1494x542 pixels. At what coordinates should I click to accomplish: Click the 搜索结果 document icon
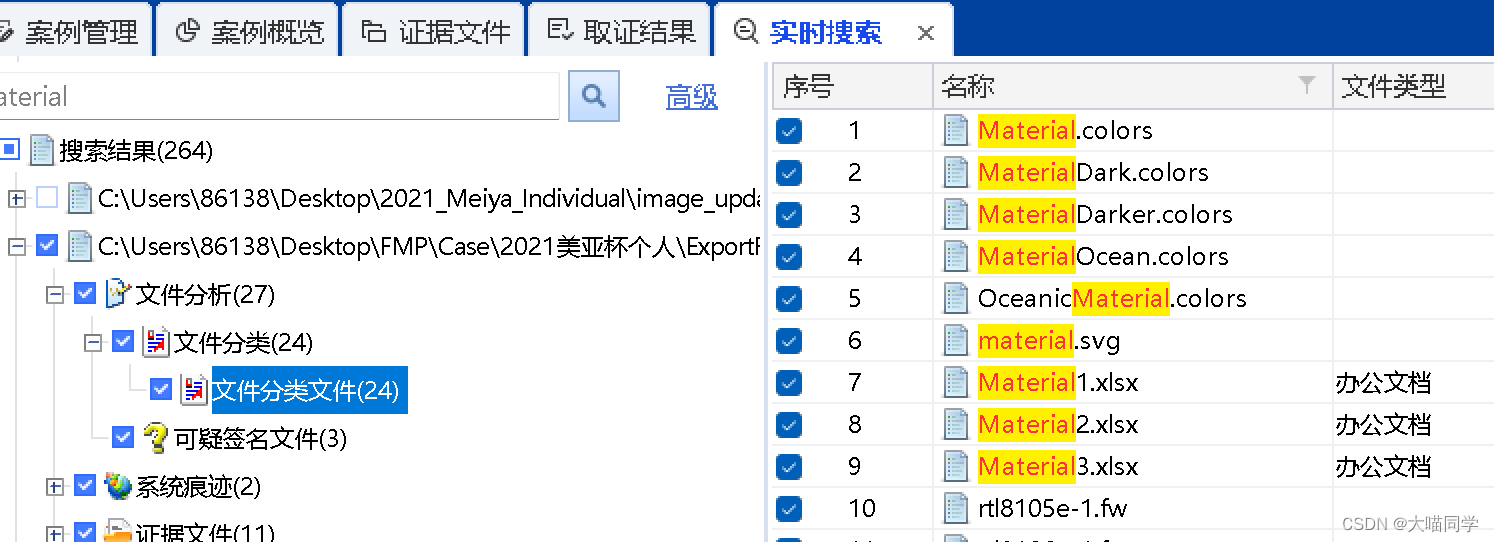pyautogui.click(x=42, y=150)
